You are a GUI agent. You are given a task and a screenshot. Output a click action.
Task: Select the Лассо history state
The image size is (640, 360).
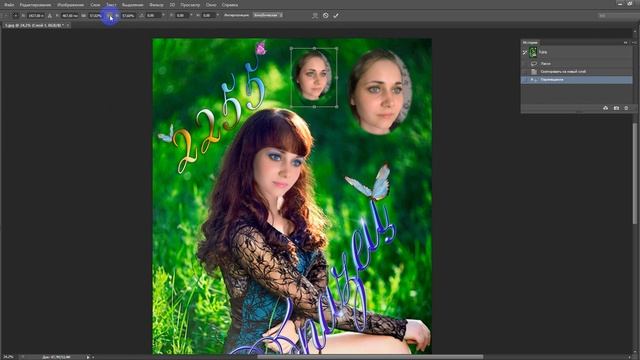[576, 64]
